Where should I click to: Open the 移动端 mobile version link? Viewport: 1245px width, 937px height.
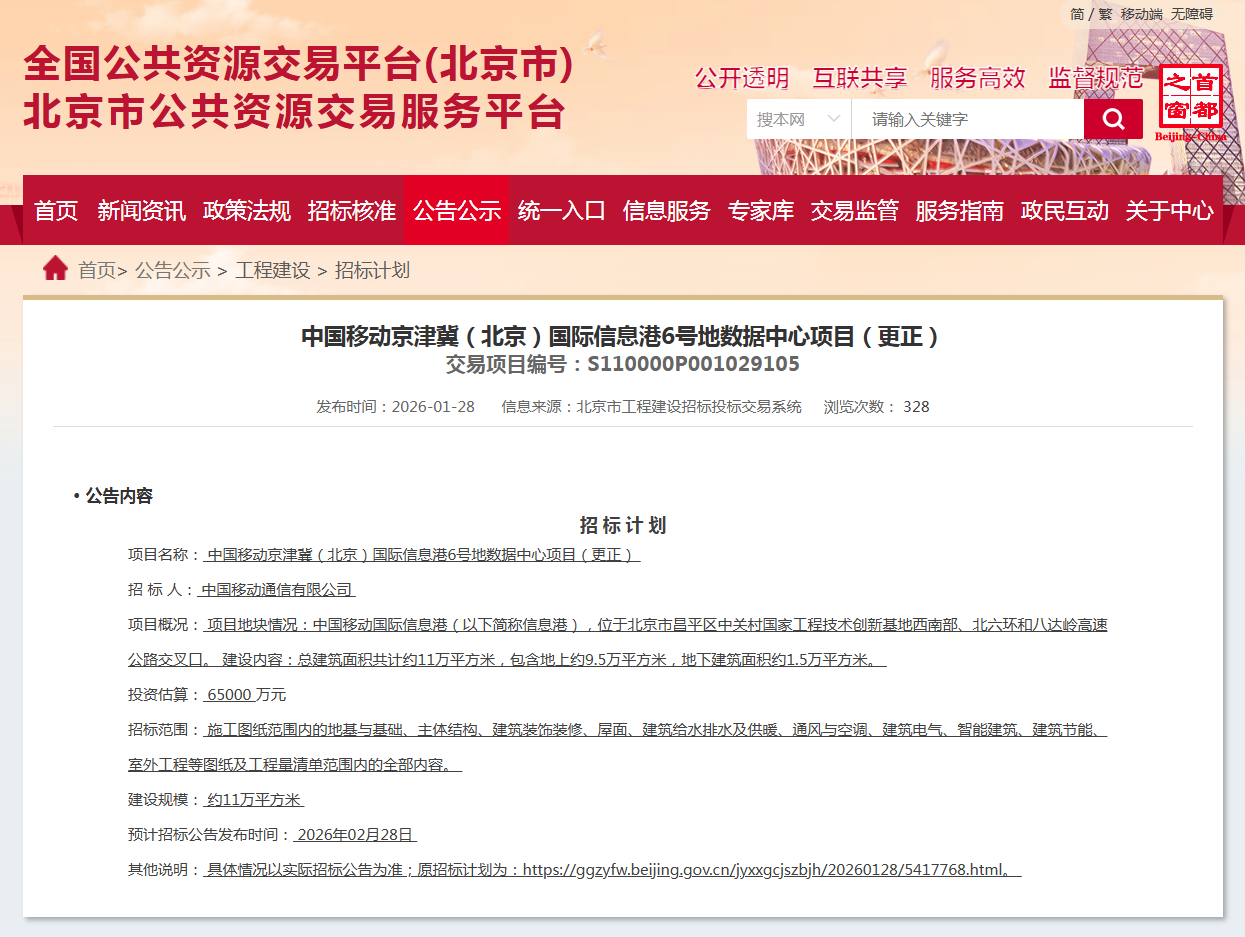point(1141,14)
